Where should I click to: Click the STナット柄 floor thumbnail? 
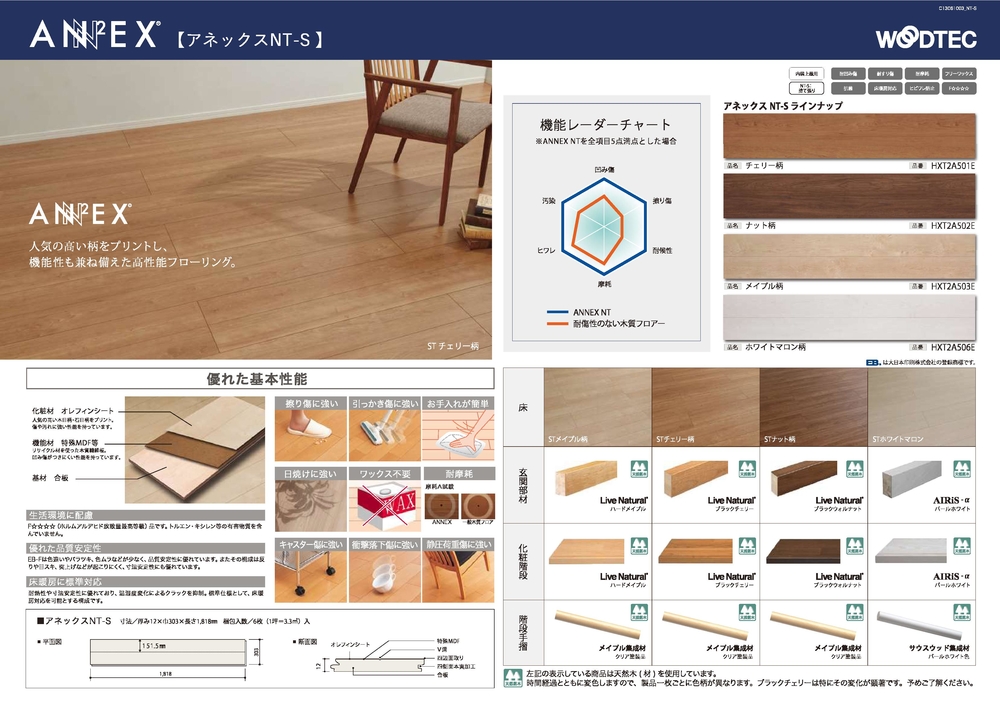click(x=813, y=407)
